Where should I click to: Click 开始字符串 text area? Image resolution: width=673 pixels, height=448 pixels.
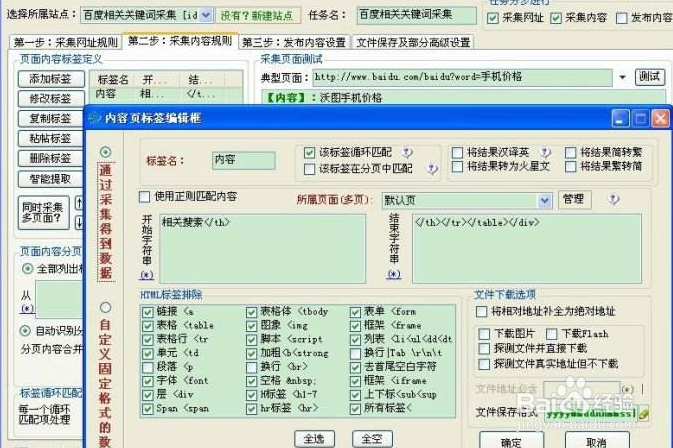tap(262, 248)
